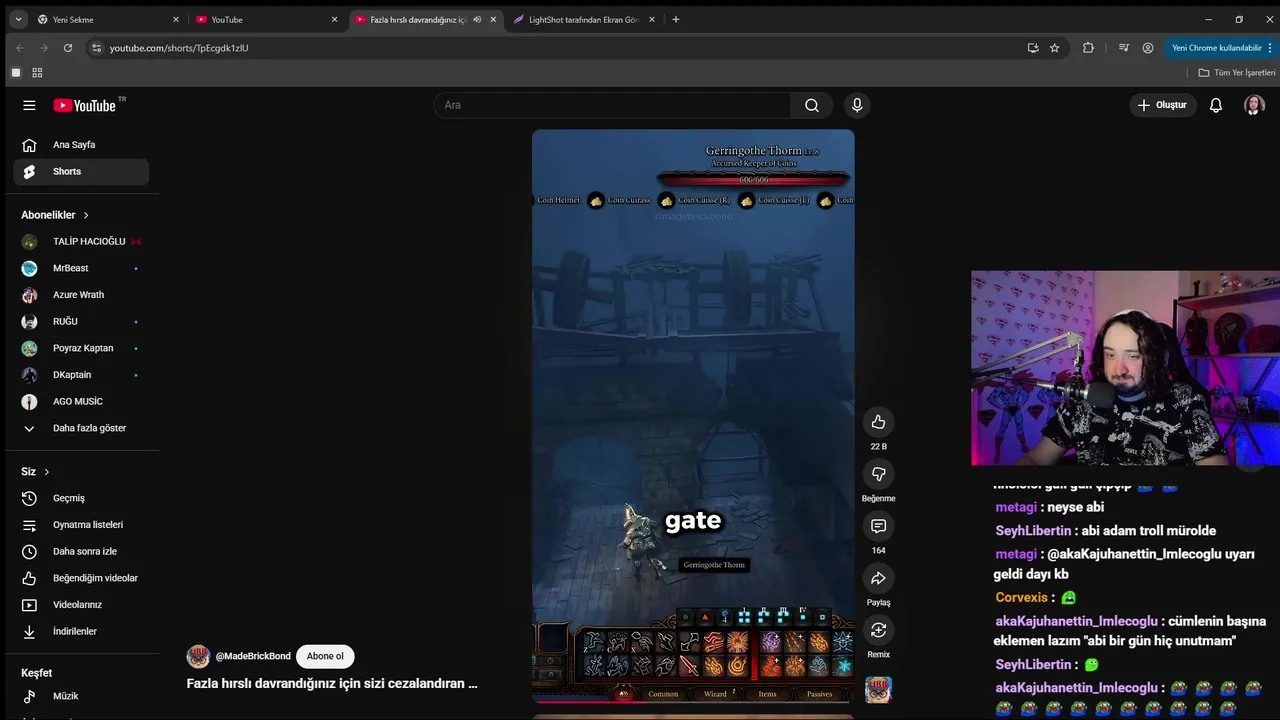Switch to the Yeni Sekme tab
1280x720 pixels.
107,19
